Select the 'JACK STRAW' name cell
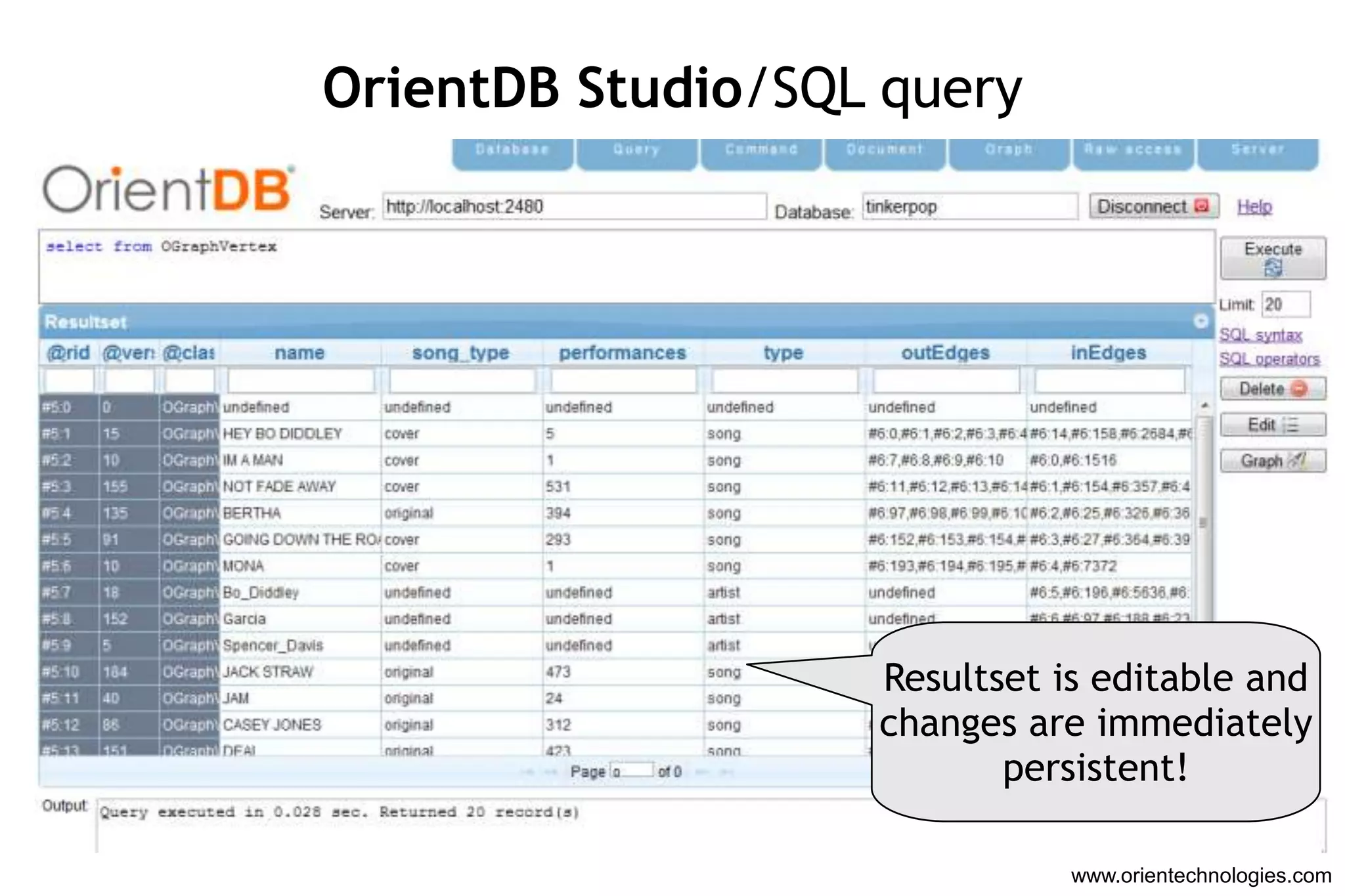The width and height of the screenshot is (1345, 896). pos(300,672)
